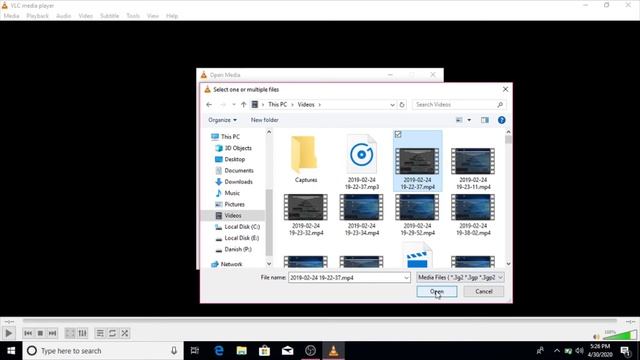The image size is (640, 360).
Task: Expand the File name history dropdown
Action: click(x=406, y=278)
